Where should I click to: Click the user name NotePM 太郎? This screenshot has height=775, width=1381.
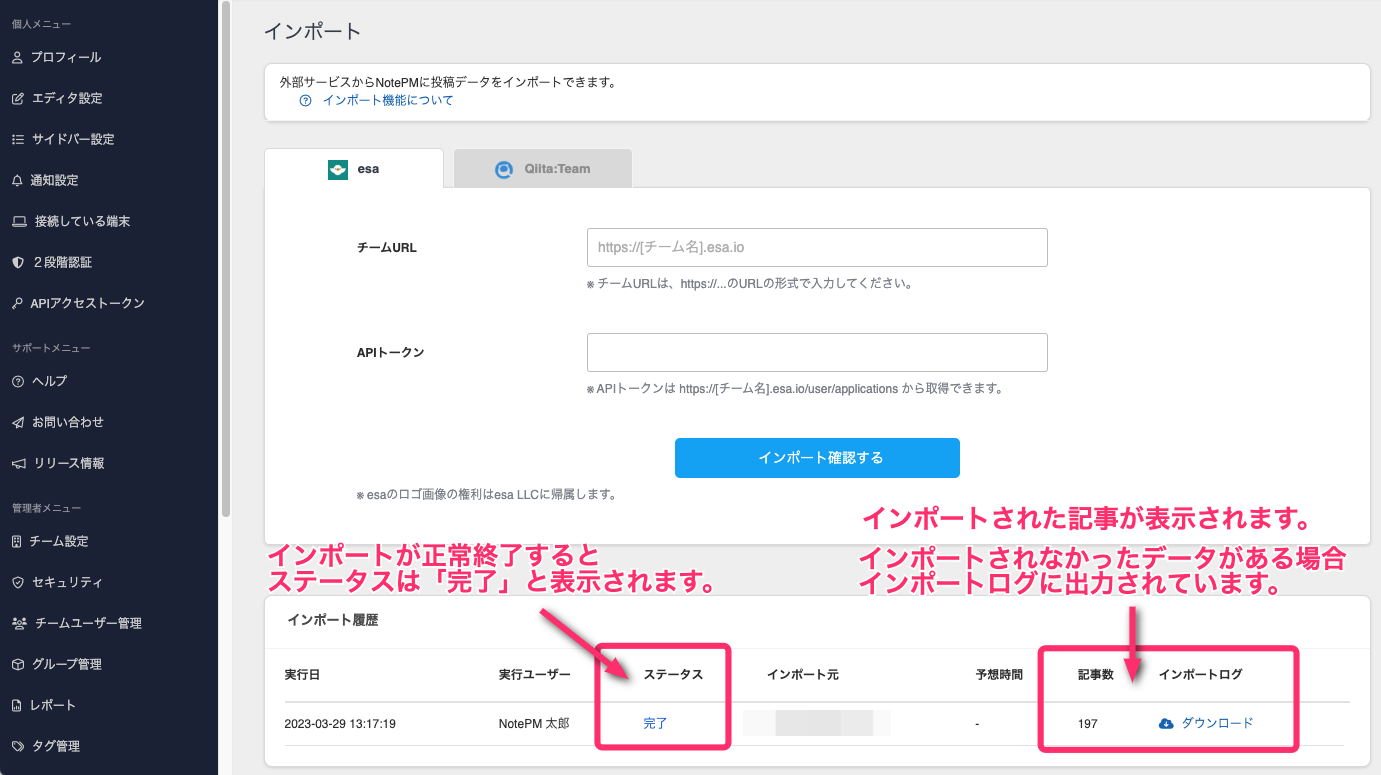click(534, 724)
